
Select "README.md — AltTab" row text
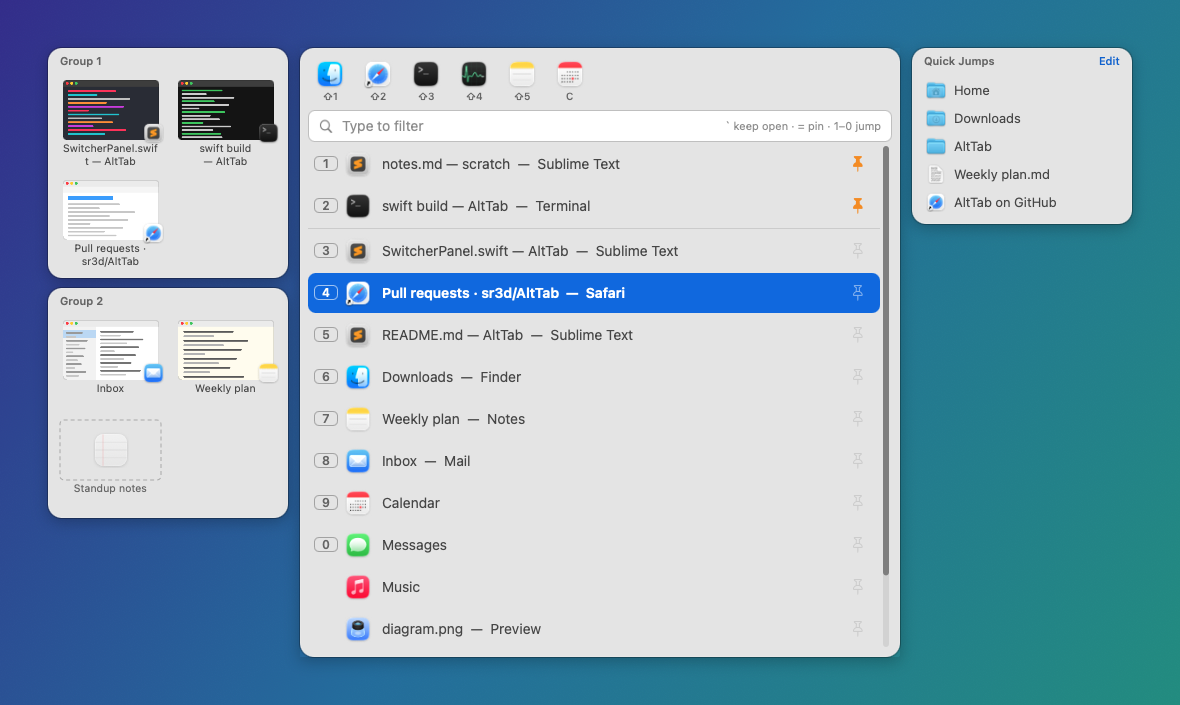tap(452, 336)
